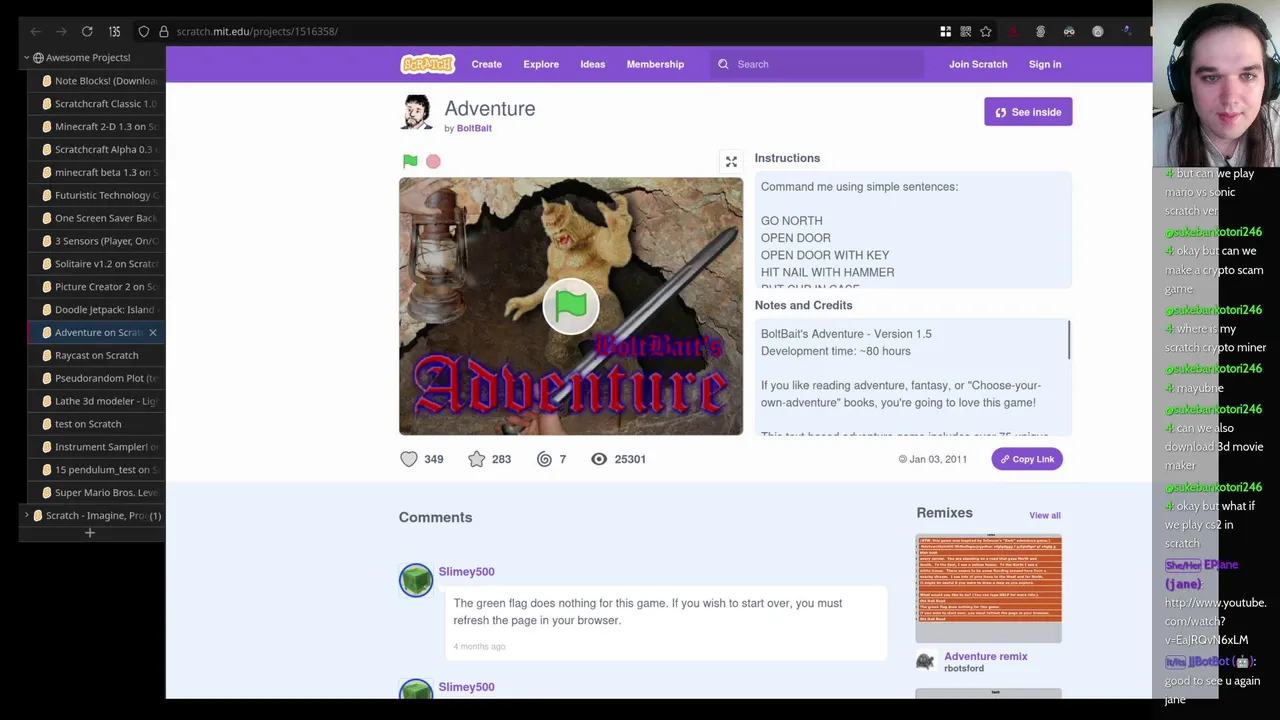This screenshot has height=720, width=1280.
Task: Click Slimey500's avatar on the first comment
Action: pos(416,580)
